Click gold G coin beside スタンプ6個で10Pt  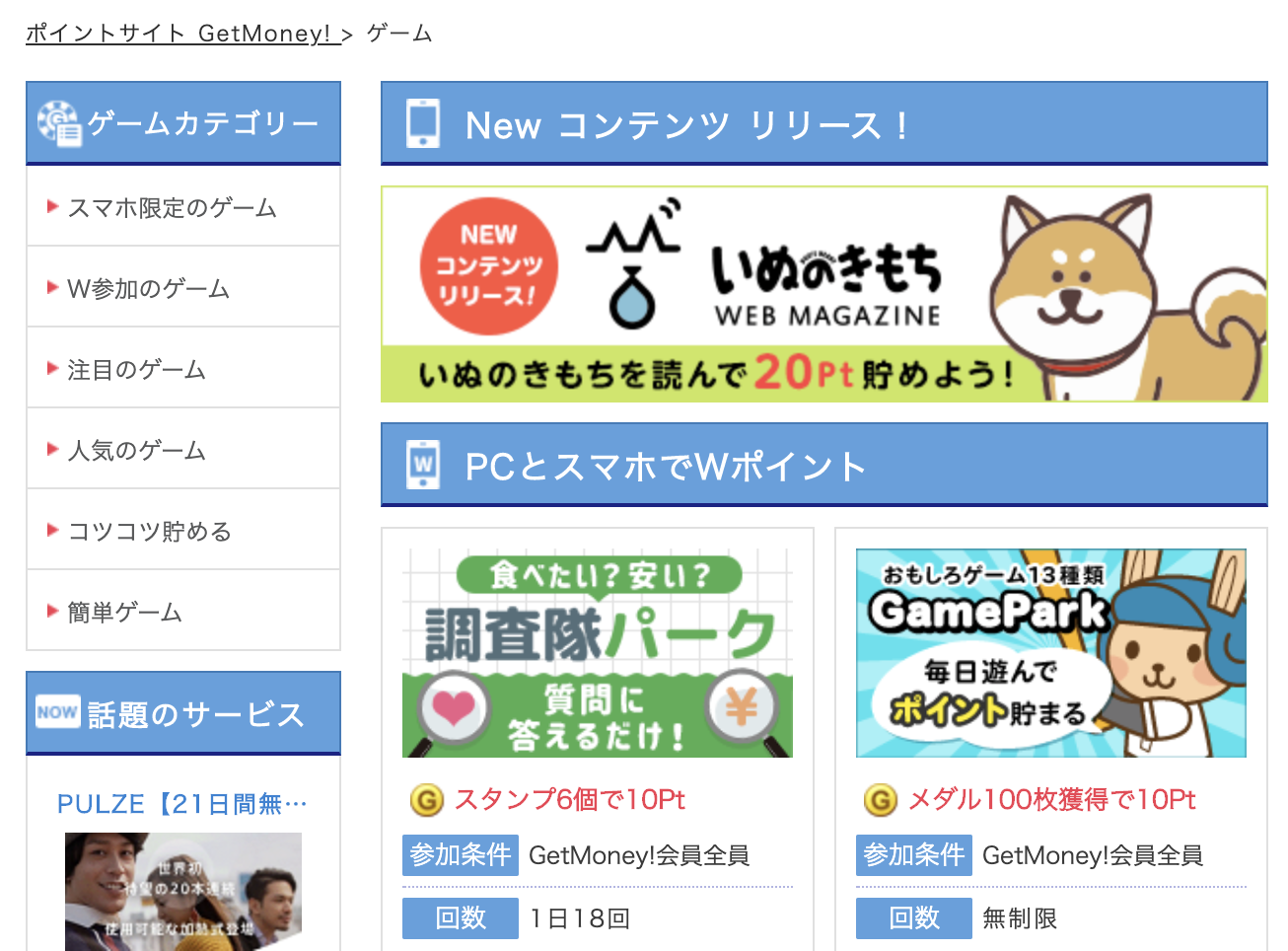[x=427, y=800]
